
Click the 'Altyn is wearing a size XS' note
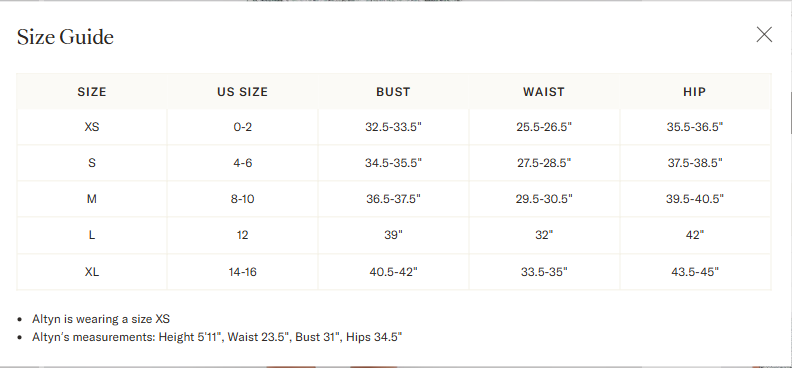101,319
